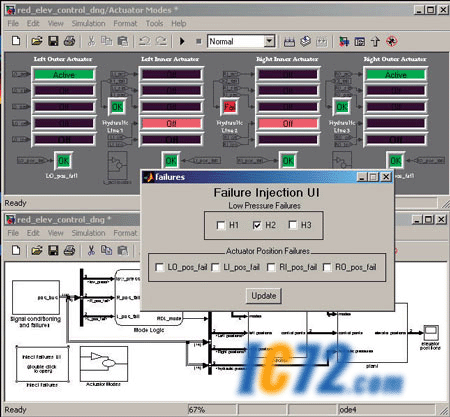Tick the H3 low pressure failure checkbox
Image resolution: width=450 pixels, height=417 pixels.
coord(293,225)
